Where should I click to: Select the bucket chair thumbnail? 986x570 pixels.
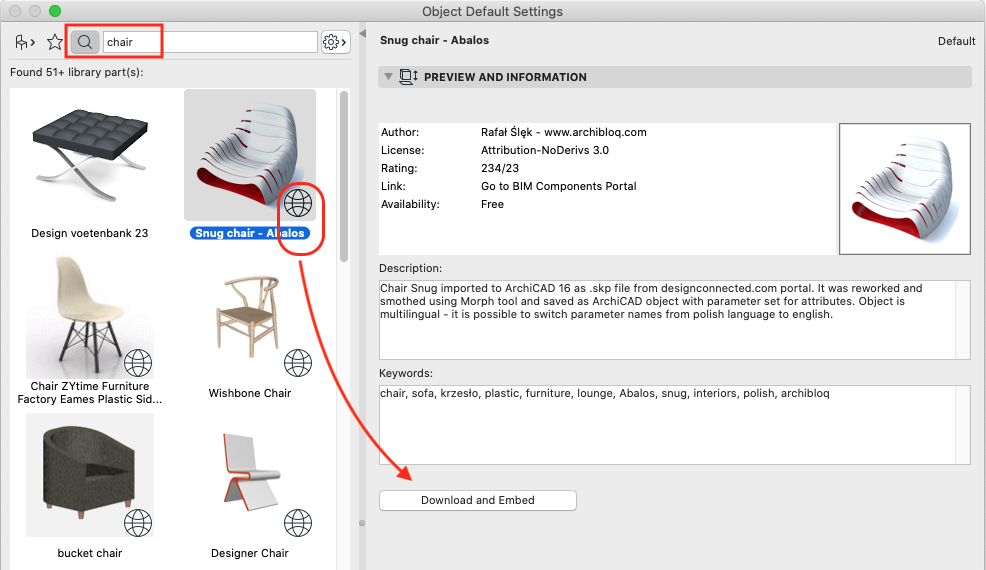tap(90, 475)
